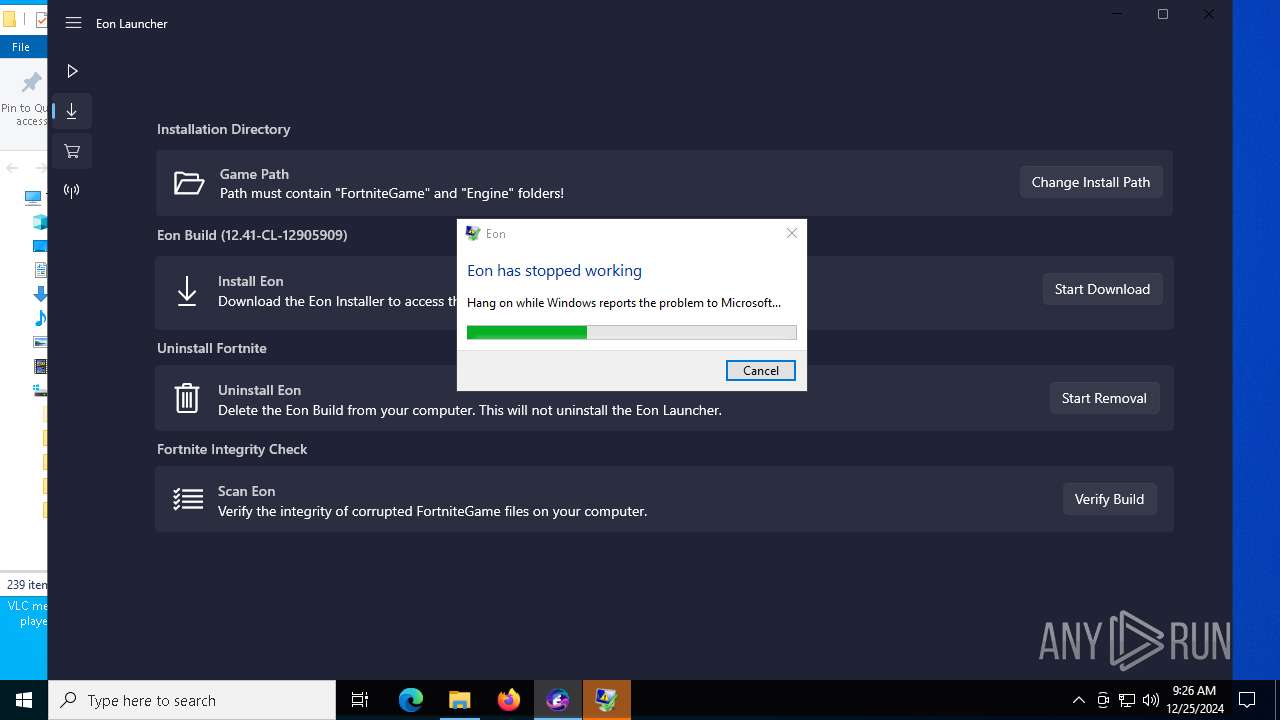This screenshot has width=1280, height=720.
Task: Click Eon Build (12.41-CL-12905909) heading
Action: pyautogui.click(x=252, y=235)
